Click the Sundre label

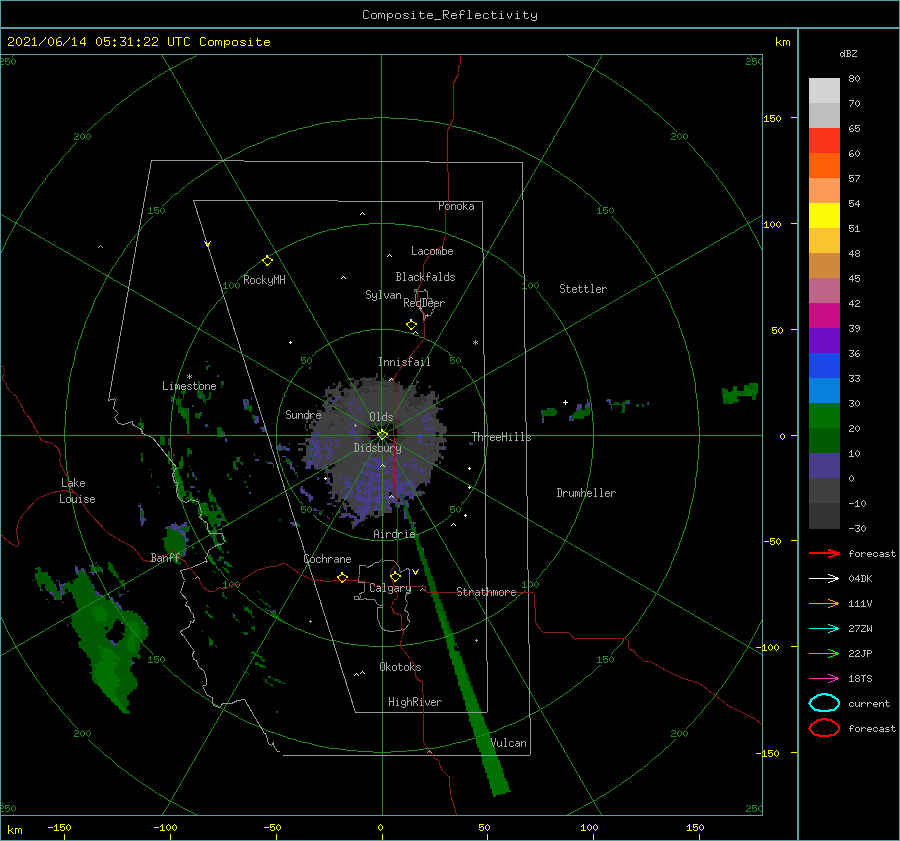[303, 414]
